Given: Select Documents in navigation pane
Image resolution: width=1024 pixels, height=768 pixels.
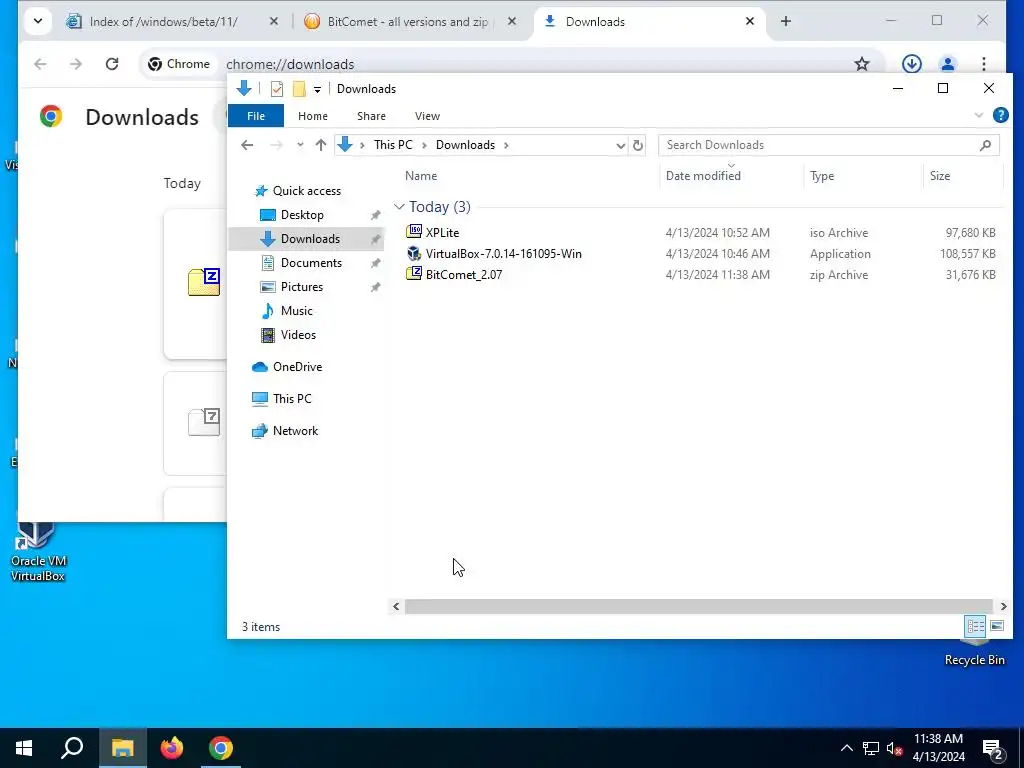Looking at the screenshot, I should 312,263.
